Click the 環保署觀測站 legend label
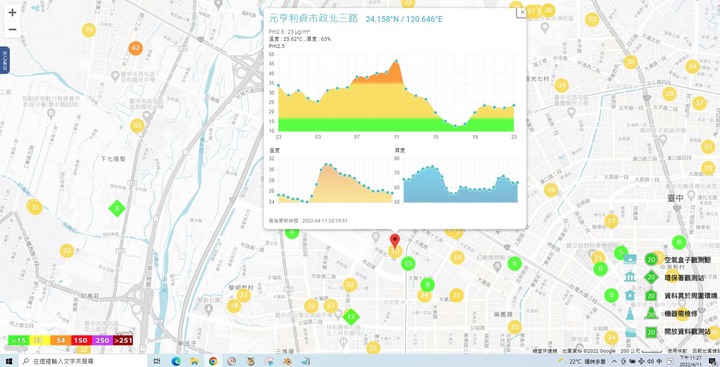 pos(684,277)
